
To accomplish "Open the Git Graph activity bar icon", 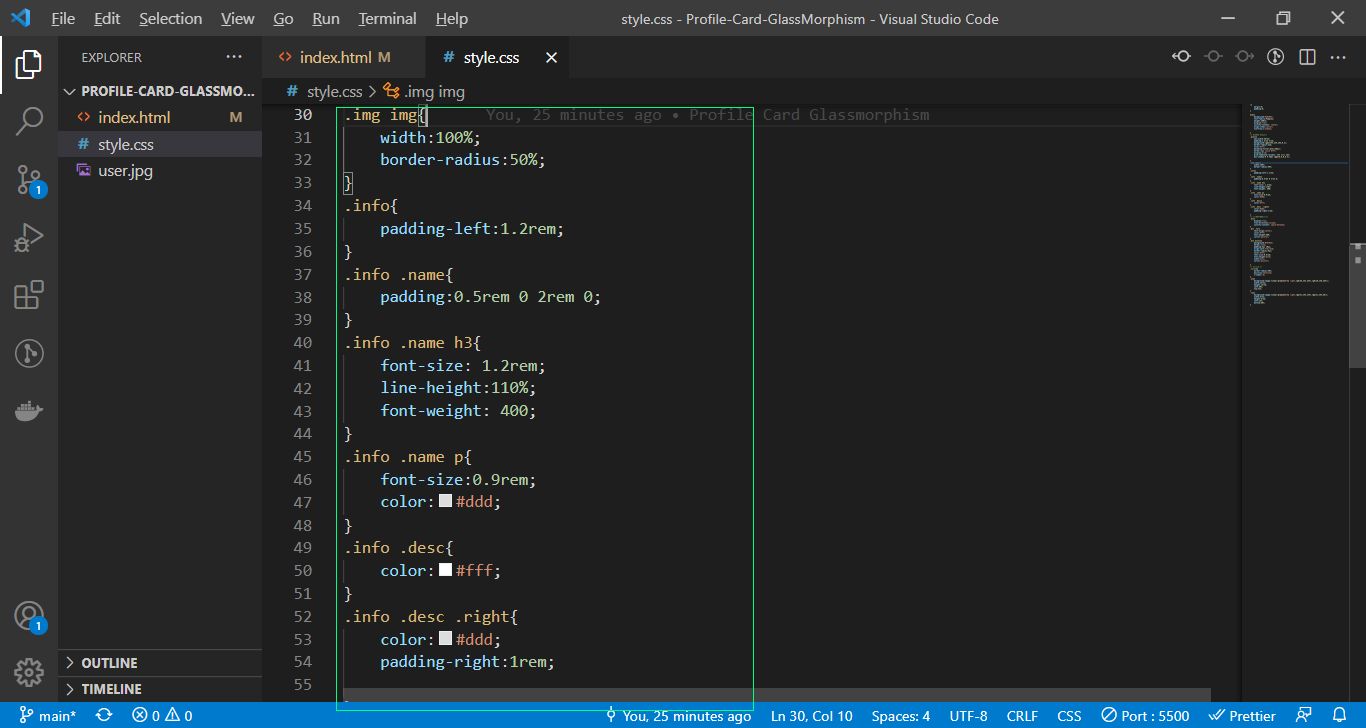I will (29, 353).
